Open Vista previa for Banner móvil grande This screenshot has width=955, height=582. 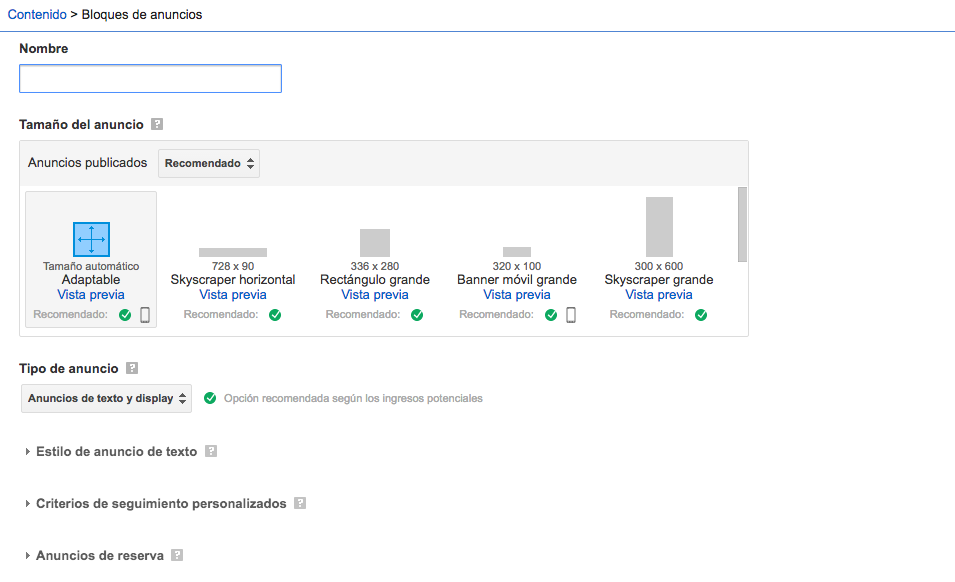(x=517, y=295)
